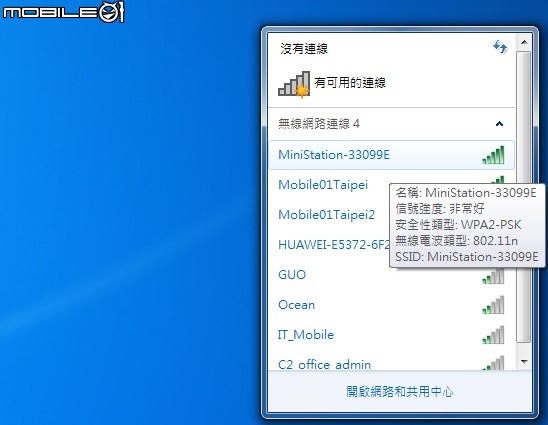The image size is (548, 425).
Task: Collapse the 無線網路連線 4 section chevron
Action: pos(499,124)
